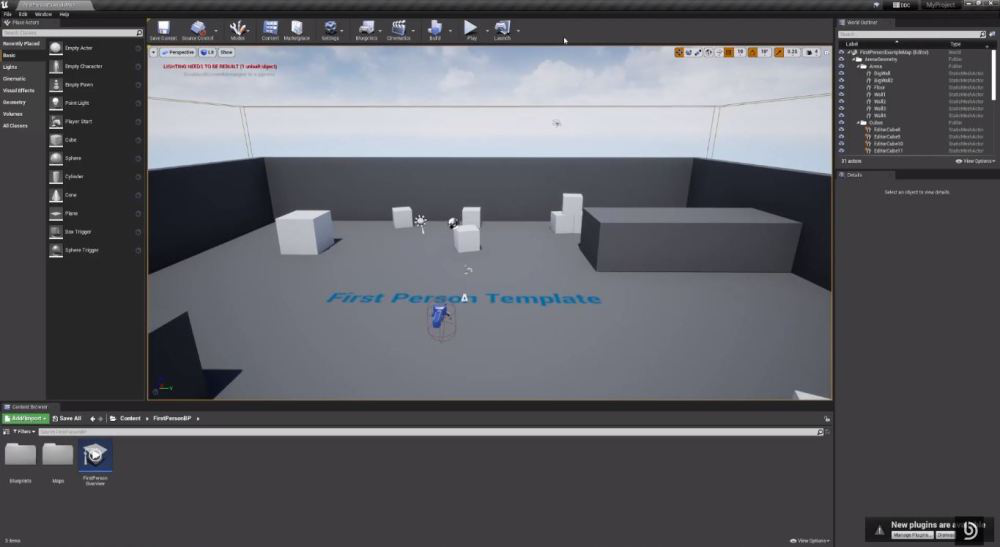Open Play options dropdown arrow
The width and height of the screenshot is (1000, 547).
[x=487, y=31]
